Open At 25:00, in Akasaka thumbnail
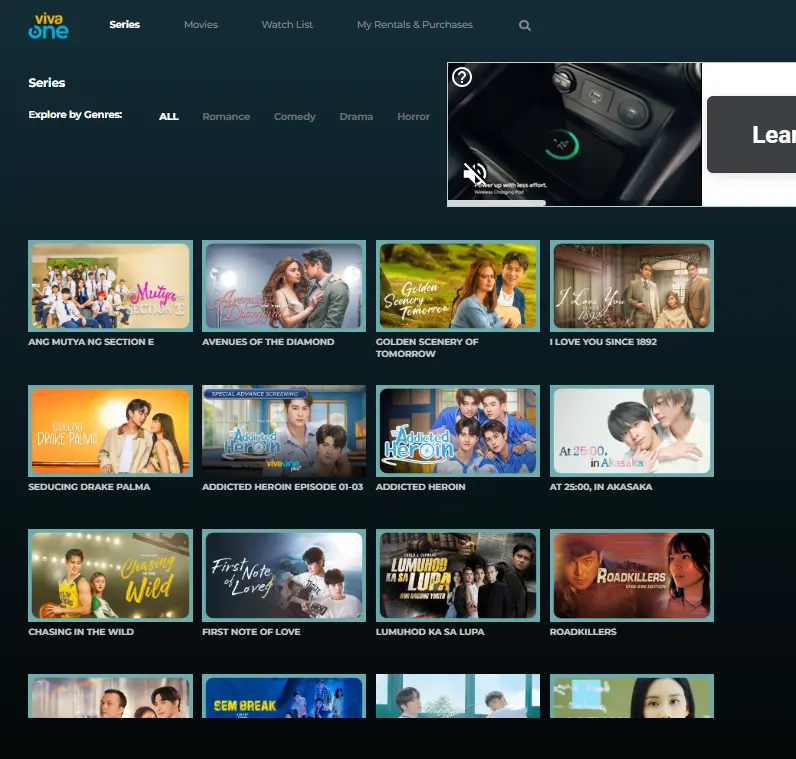Image resolution: width=796 pixels, height=759 pixels. click(632, 431)
